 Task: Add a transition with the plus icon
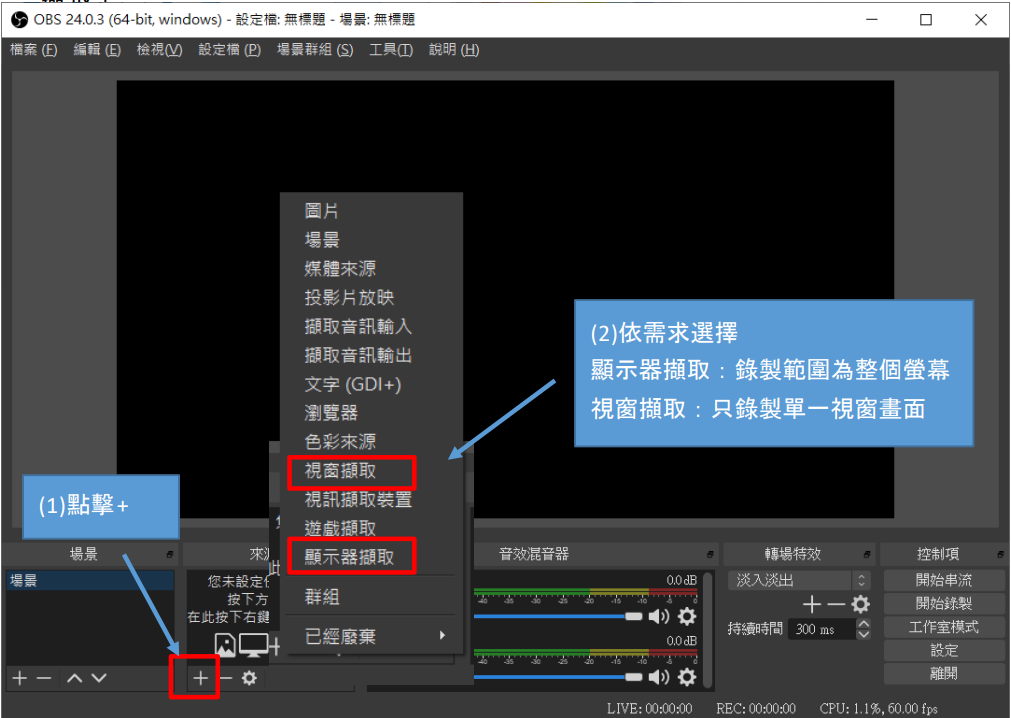coord(812,605)
